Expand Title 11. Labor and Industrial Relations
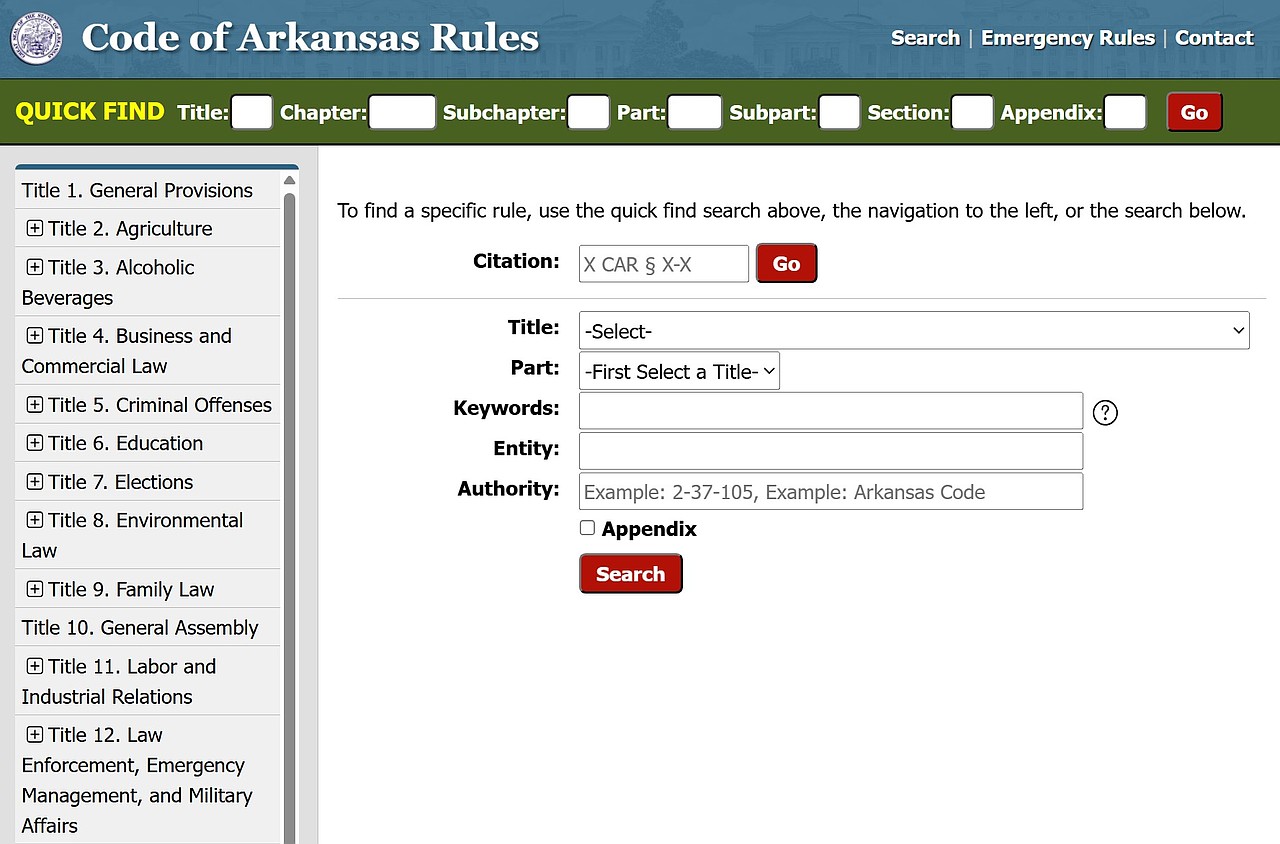 [x=34, y=667]
